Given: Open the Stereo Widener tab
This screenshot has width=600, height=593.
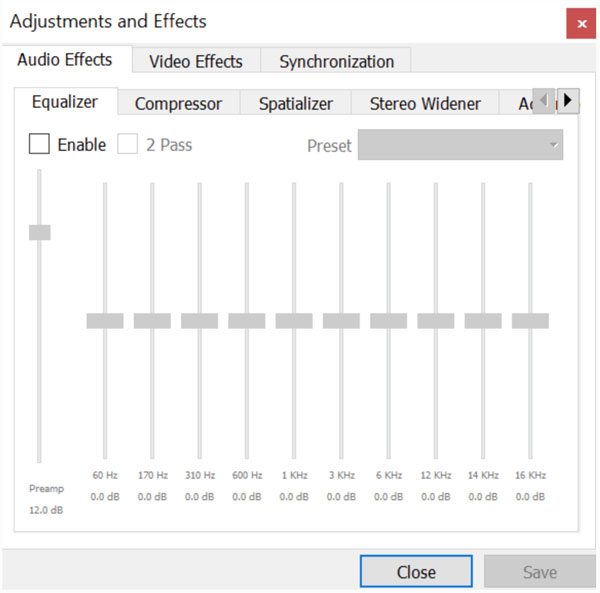Looking at the screenshot, I should (425, 103).
